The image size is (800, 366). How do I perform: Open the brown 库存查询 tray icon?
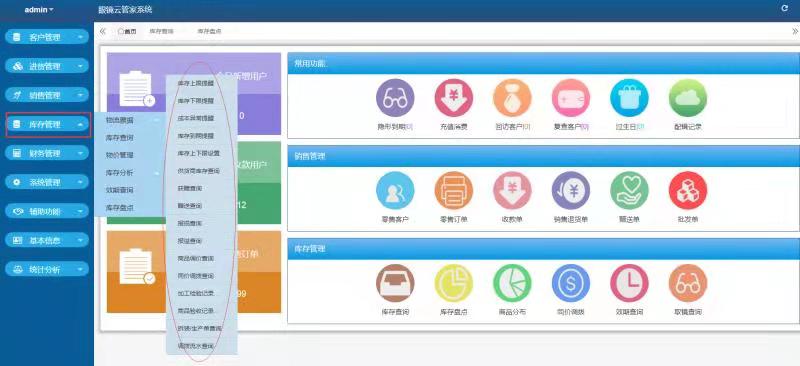395,283
